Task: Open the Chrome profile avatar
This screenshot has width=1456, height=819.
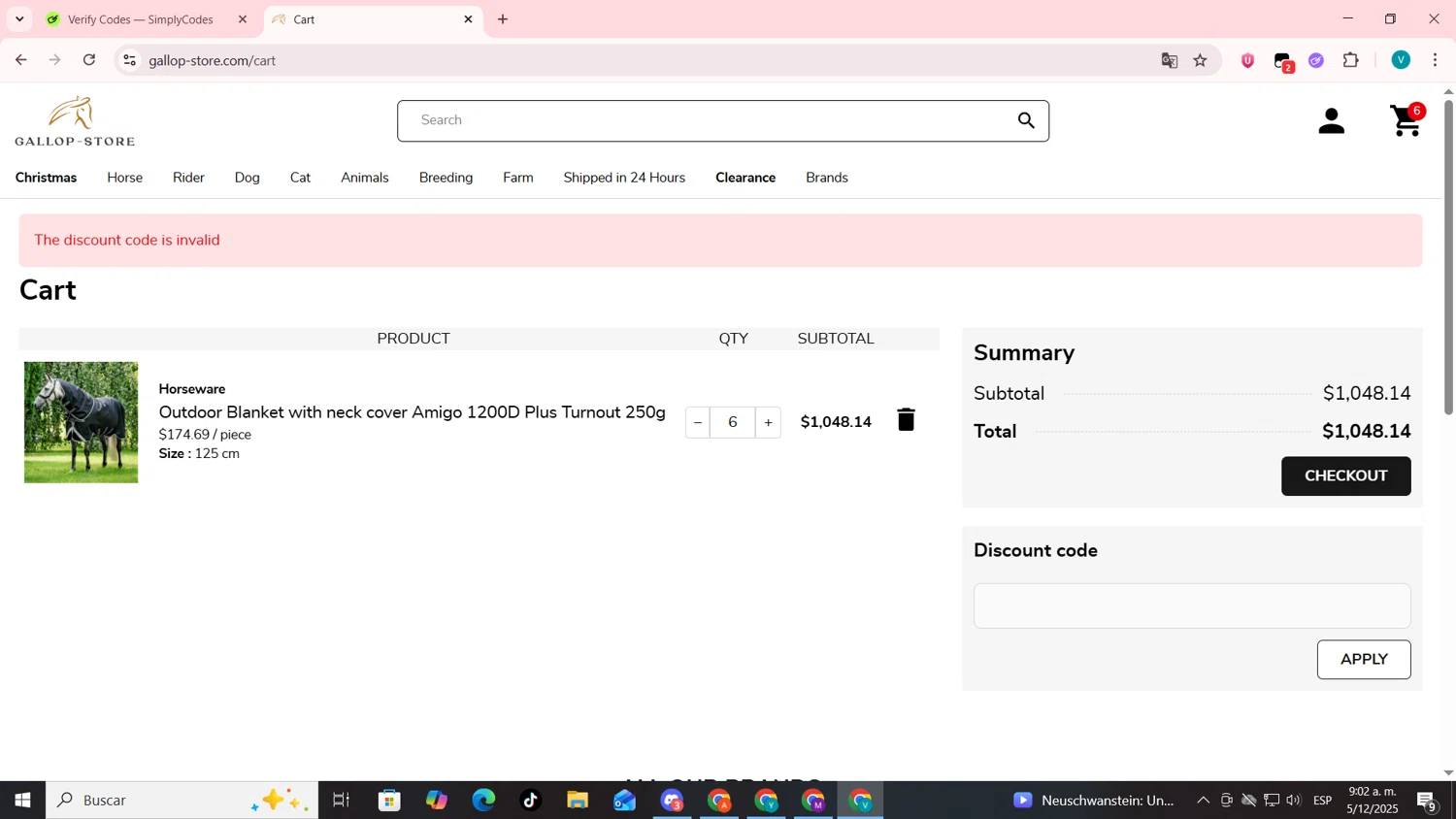Action: click(x=1401, y=60)
